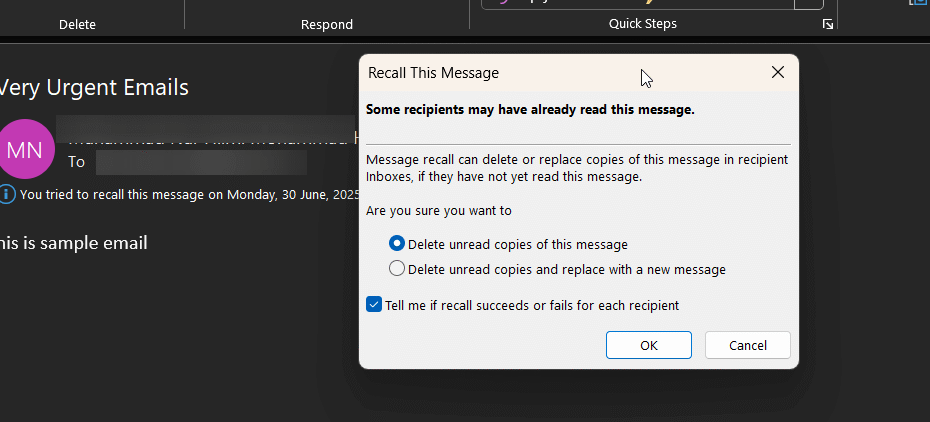Click the Respond group label

pyautogui.click(x=327, y=24)
